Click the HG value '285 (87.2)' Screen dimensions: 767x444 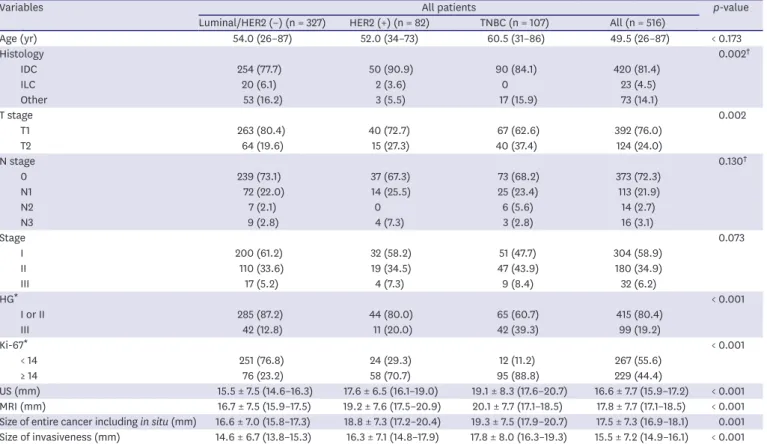click(x=260, y=314)
